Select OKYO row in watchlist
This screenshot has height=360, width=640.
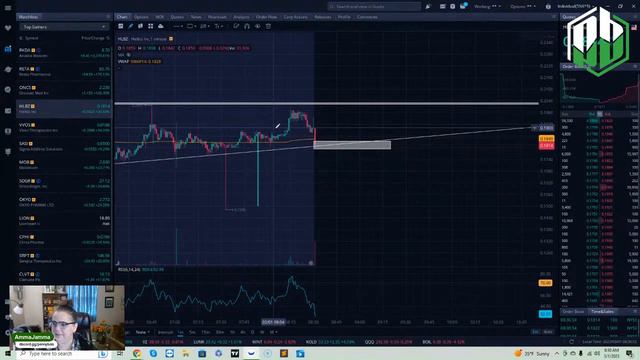[64, 202]
